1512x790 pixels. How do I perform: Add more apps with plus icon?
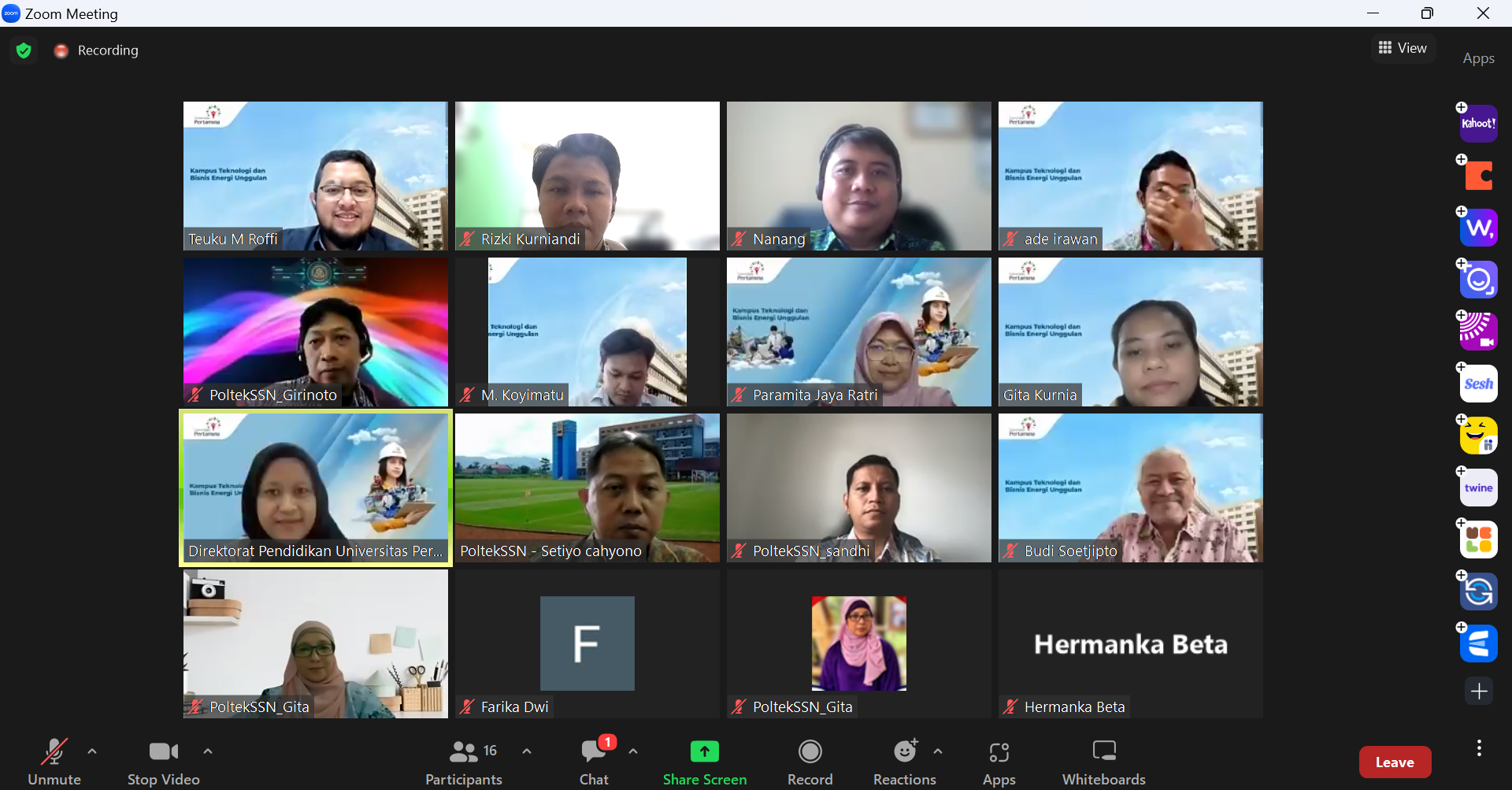[1478, 692]
